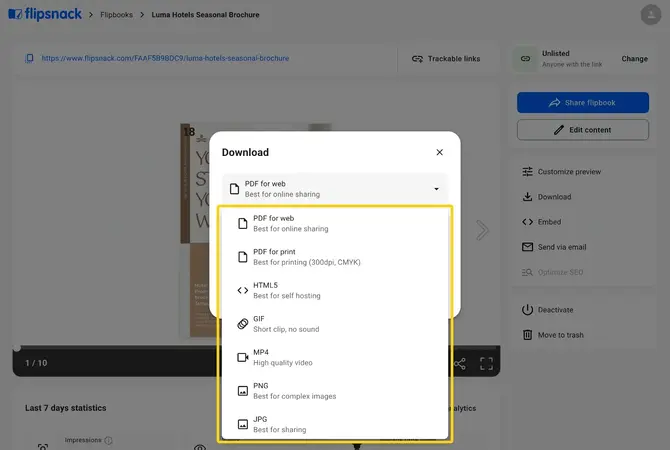Go to the next flipbook page arrow
This screenshot has width=670, height=450.
(482, 230)
